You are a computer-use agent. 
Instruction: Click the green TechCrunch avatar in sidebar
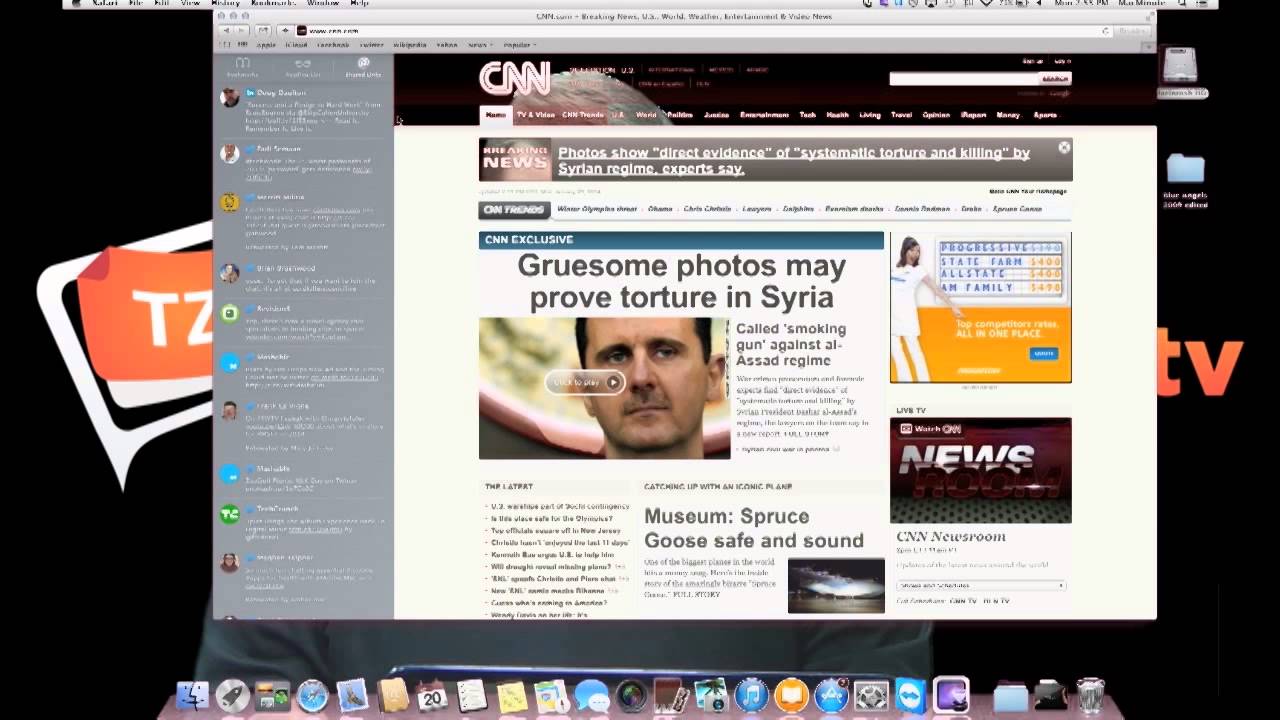230,514
